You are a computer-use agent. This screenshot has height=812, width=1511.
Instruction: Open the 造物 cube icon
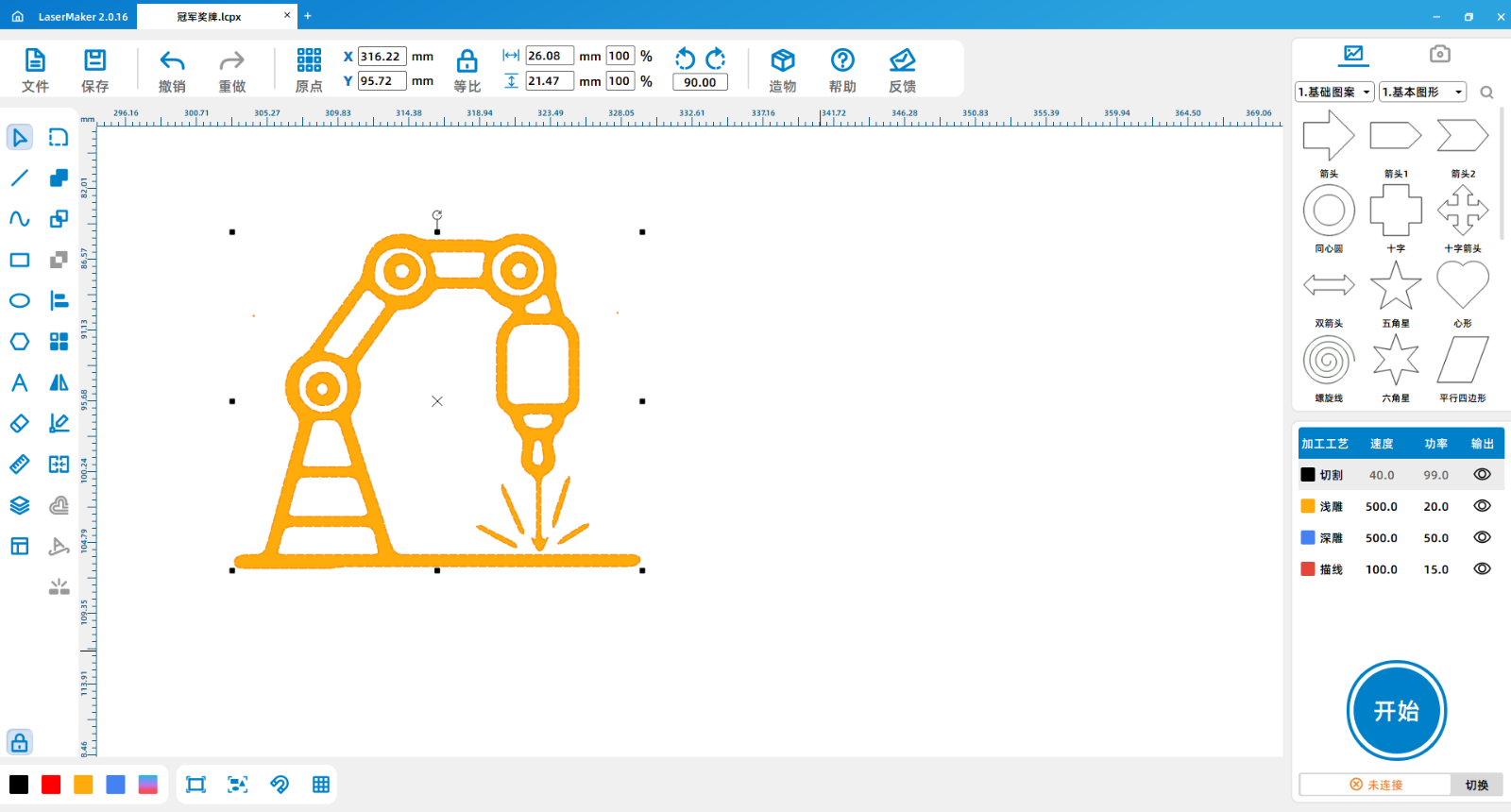click(x=782, y=61)
